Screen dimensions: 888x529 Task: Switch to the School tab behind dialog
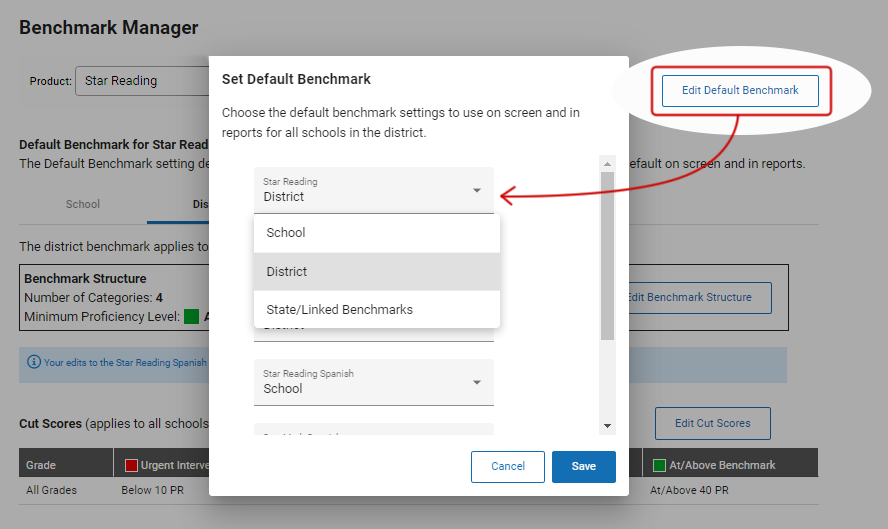[83, 204]
